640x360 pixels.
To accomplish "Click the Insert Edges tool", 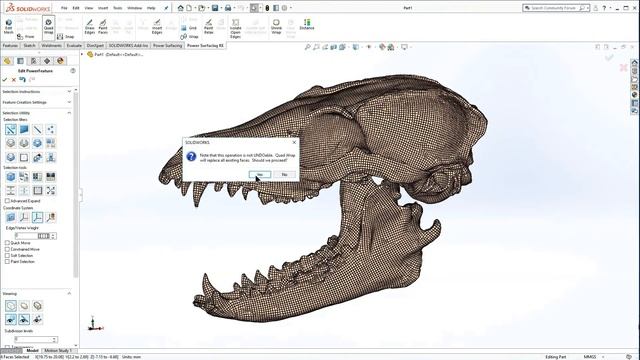I will pyautogui.click(x=157, y=27).
